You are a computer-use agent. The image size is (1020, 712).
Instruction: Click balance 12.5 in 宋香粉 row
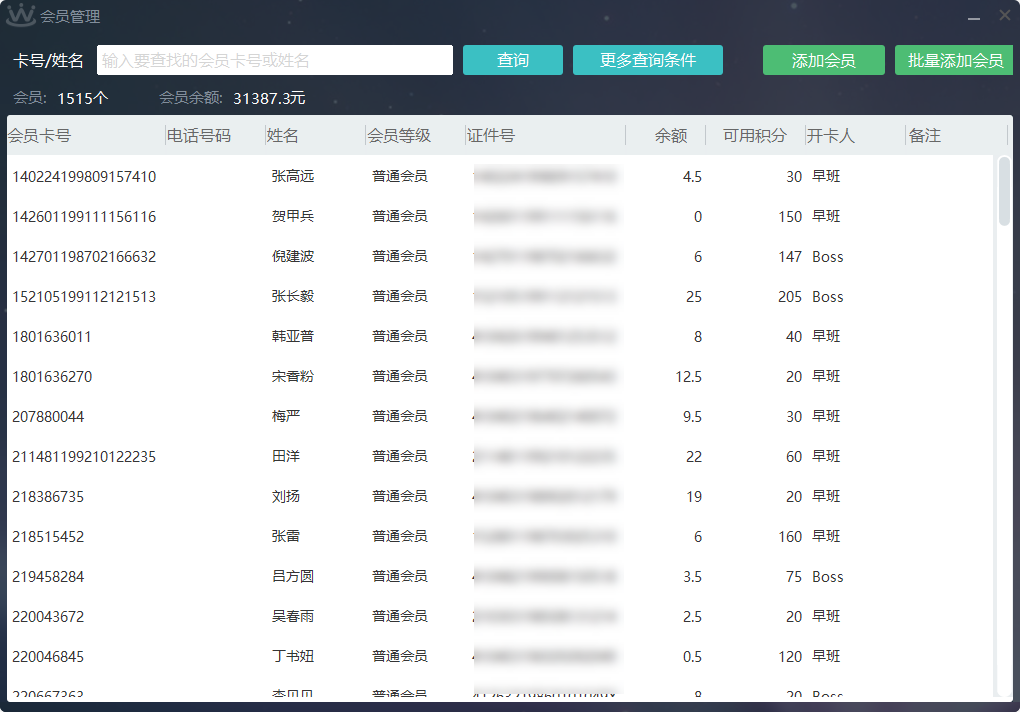[688, 377]
